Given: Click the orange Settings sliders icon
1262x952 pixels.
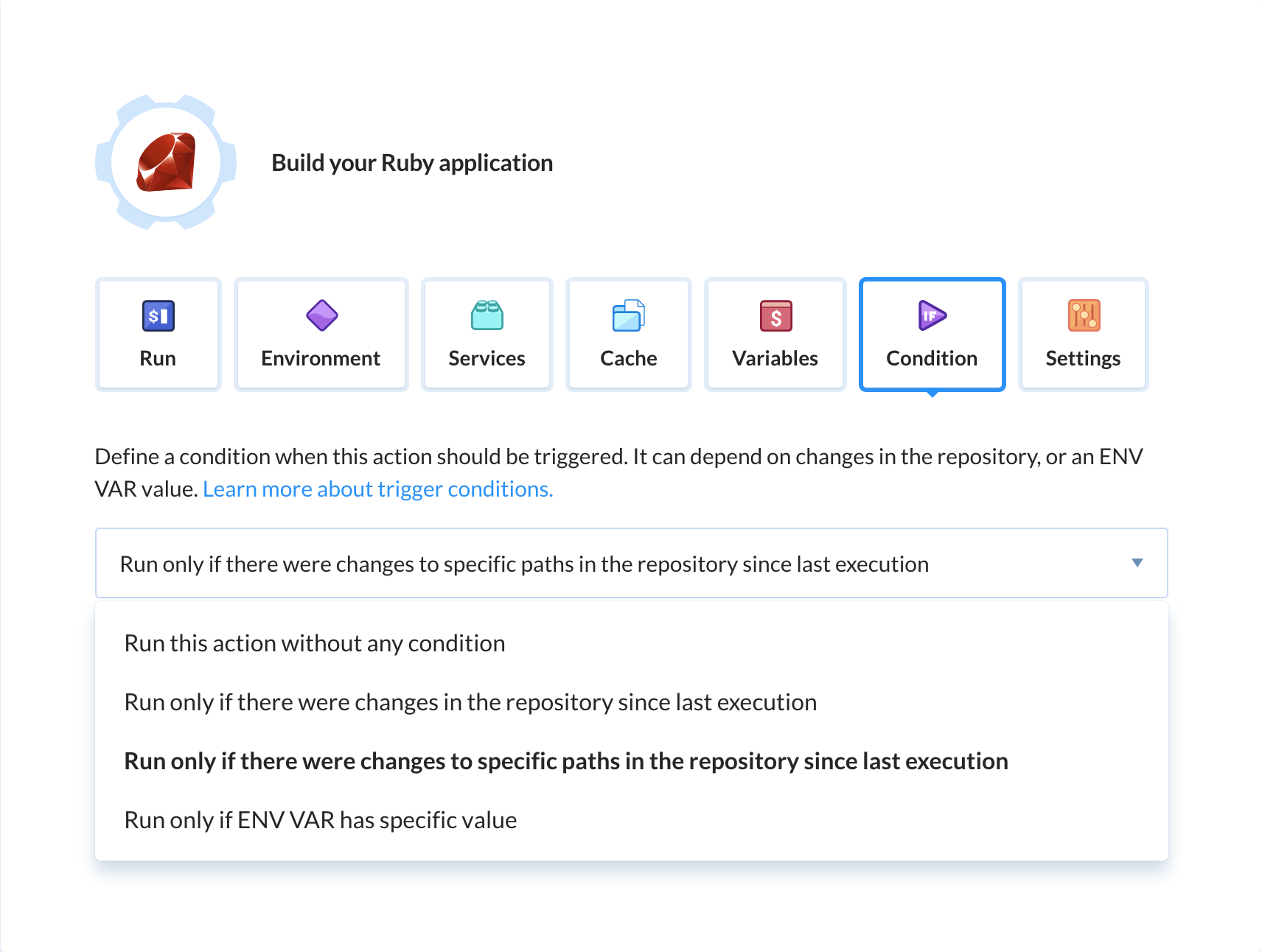Looking at the screenshot, I should coord(1084,316).
